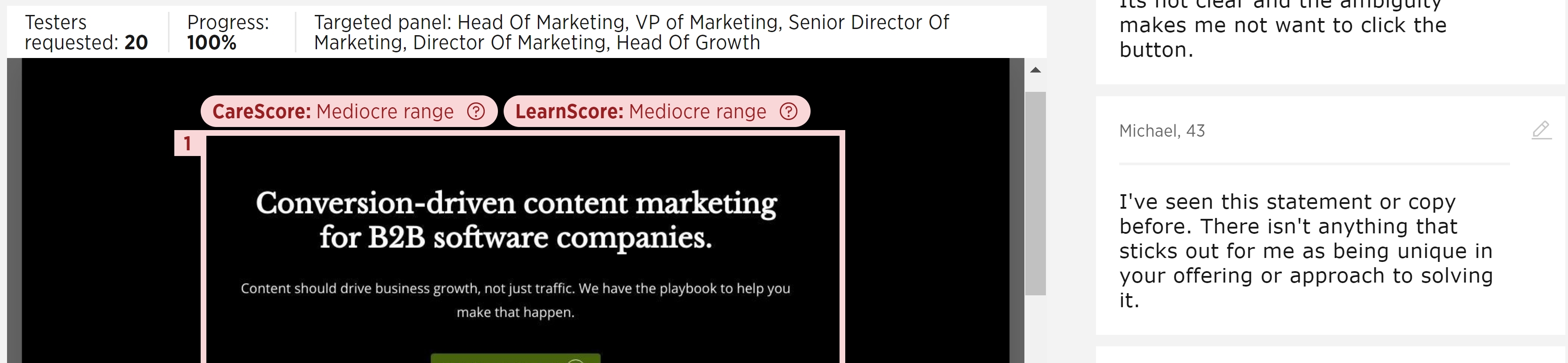Click the scrollbar track below the thumb
Viewport: 1568px width, 363px height.
coord(1035,329)
